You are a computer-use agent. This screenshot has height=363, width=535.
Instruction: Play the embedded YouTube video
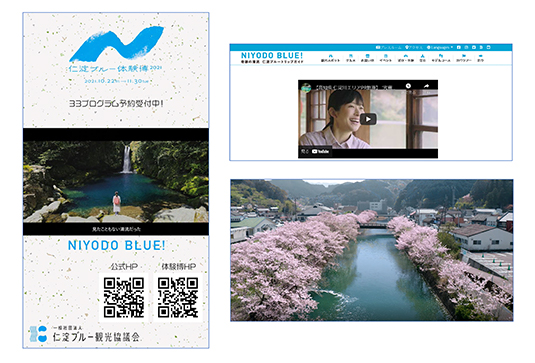point(368,119)
